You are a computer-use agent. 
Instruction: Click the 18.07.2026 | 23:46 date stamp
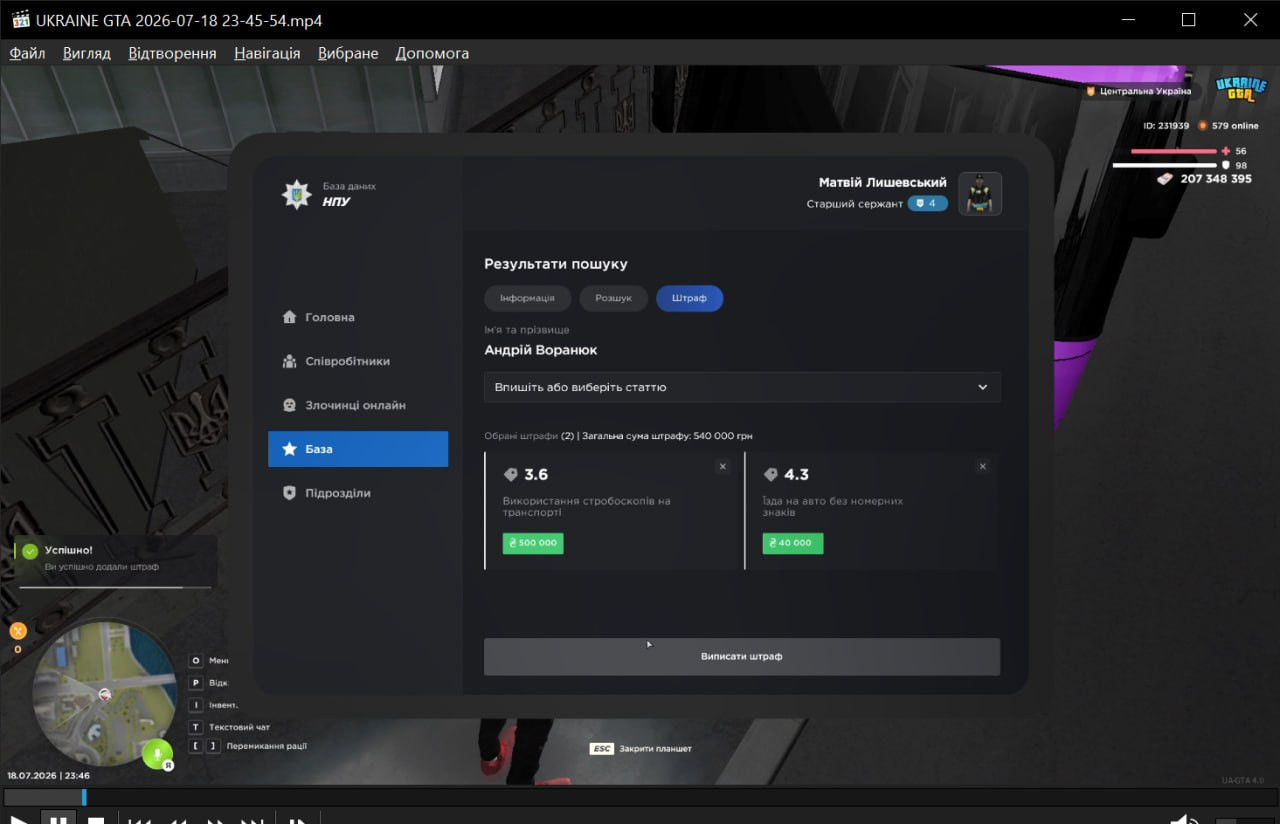pos(49,775)
